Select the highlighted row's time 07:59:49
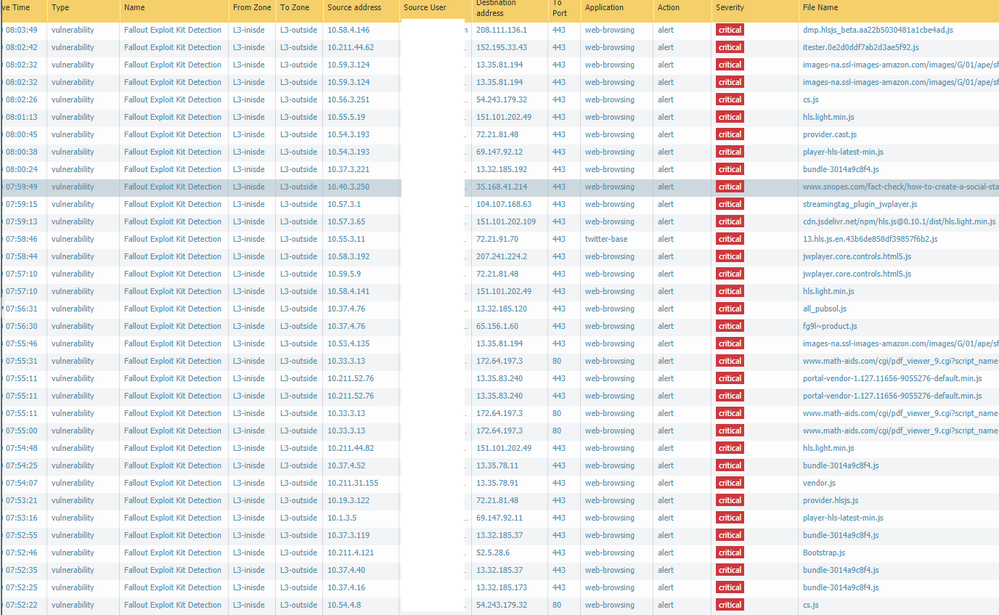The image size is (999, 615). (22, 187)
